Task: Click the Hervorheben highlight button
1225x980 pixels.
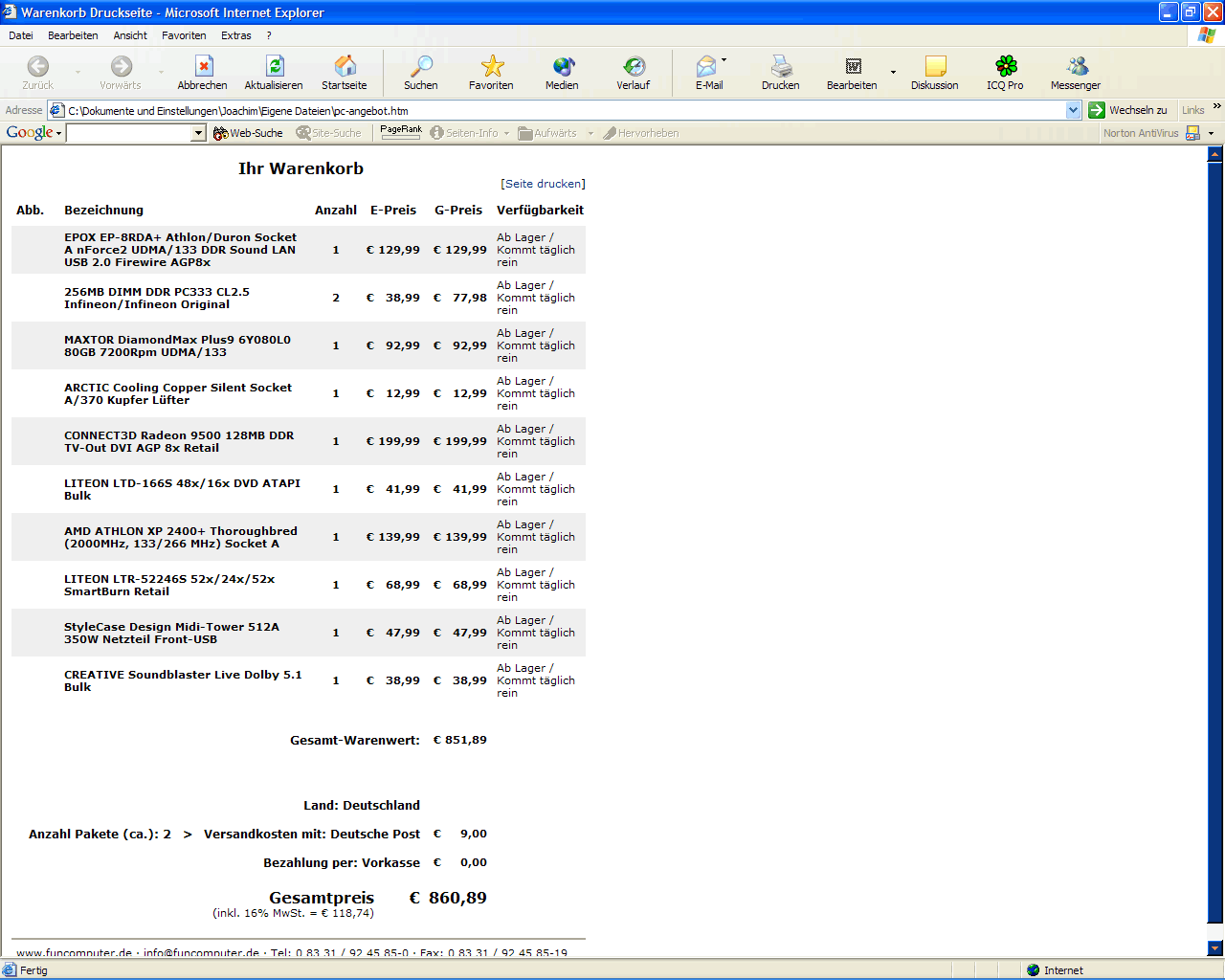Action: coord(641,133)
